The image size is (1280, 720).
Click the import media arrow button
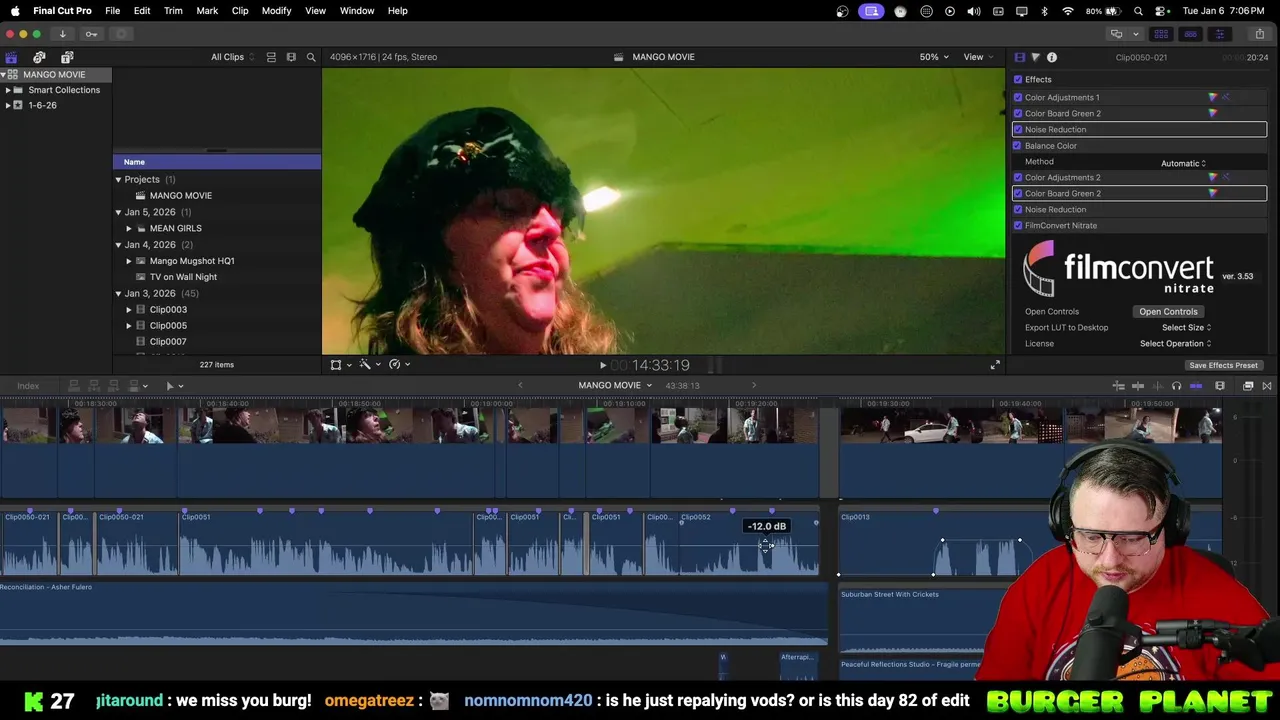click(62, 34)
